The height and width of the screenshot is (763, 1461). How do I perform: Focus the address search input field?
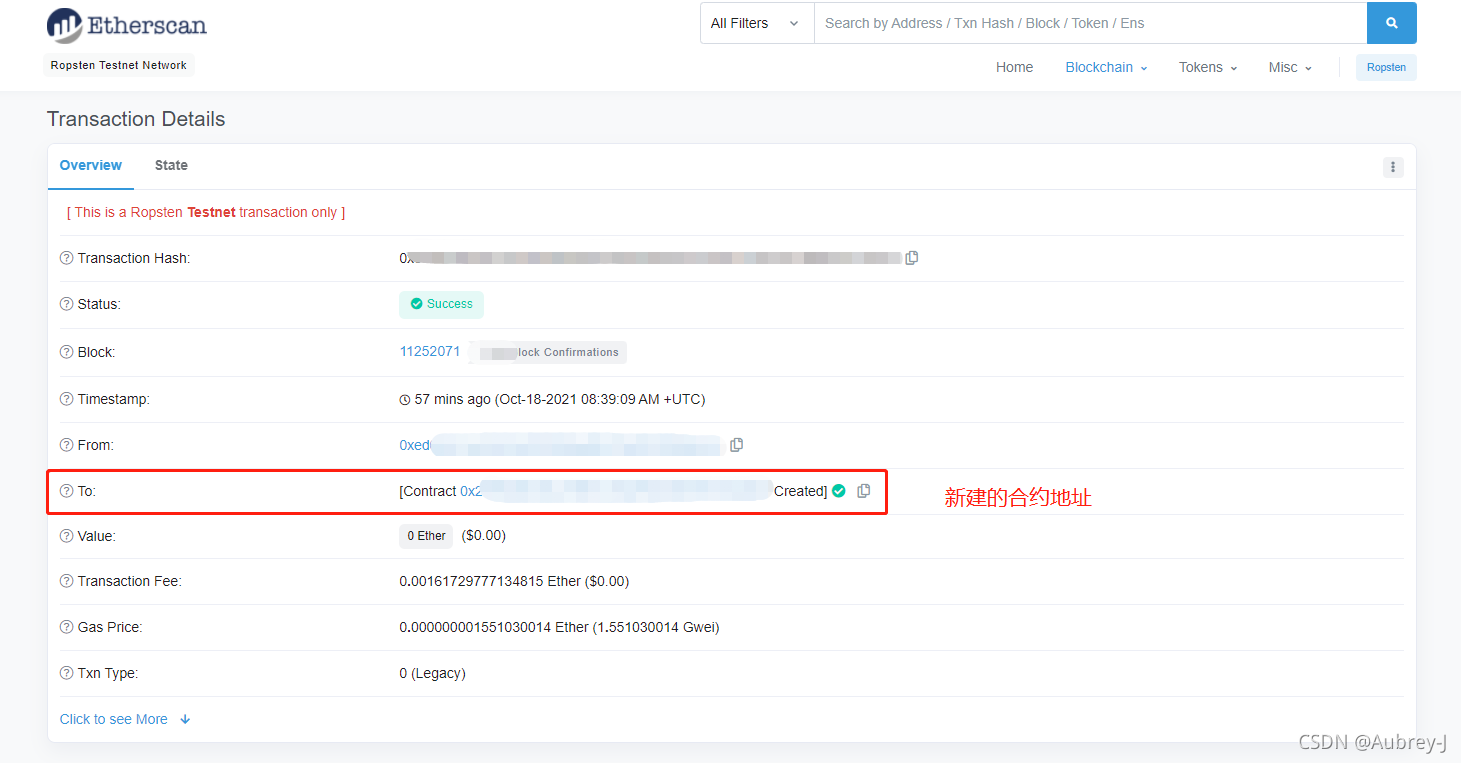[x=1090, y=23]
